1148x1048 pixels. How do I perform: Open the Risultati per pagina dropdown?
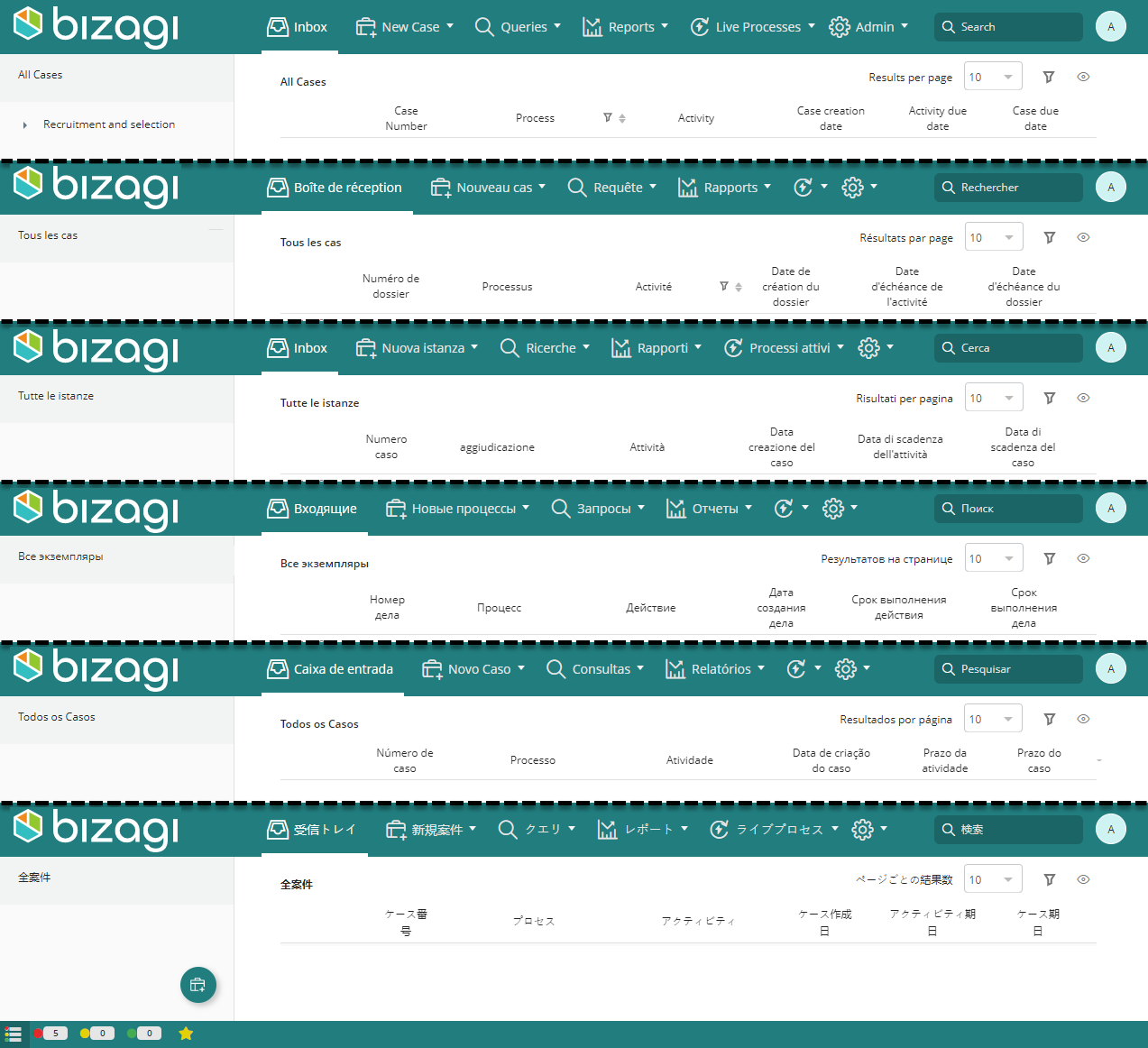[x=994, y=399]
